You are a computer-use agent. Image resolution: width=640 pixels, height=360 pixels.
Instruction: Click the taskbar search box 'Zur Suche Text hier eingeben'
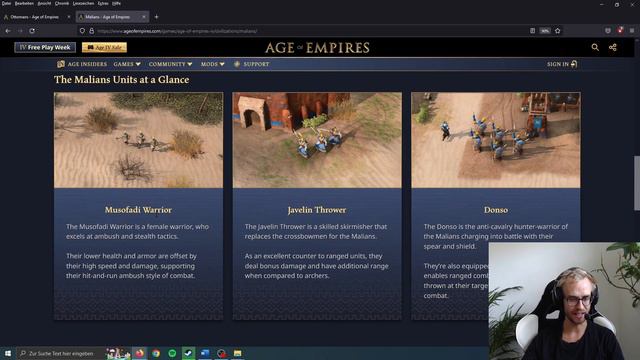click(x=60, y=353)
